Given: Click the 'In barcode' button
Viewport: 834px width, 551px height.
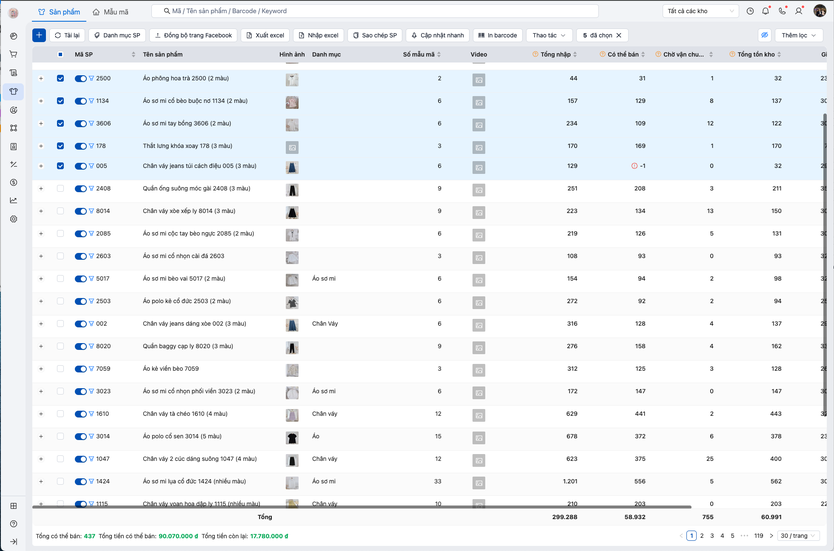Looking at the screenshot, I should point(497,35).
